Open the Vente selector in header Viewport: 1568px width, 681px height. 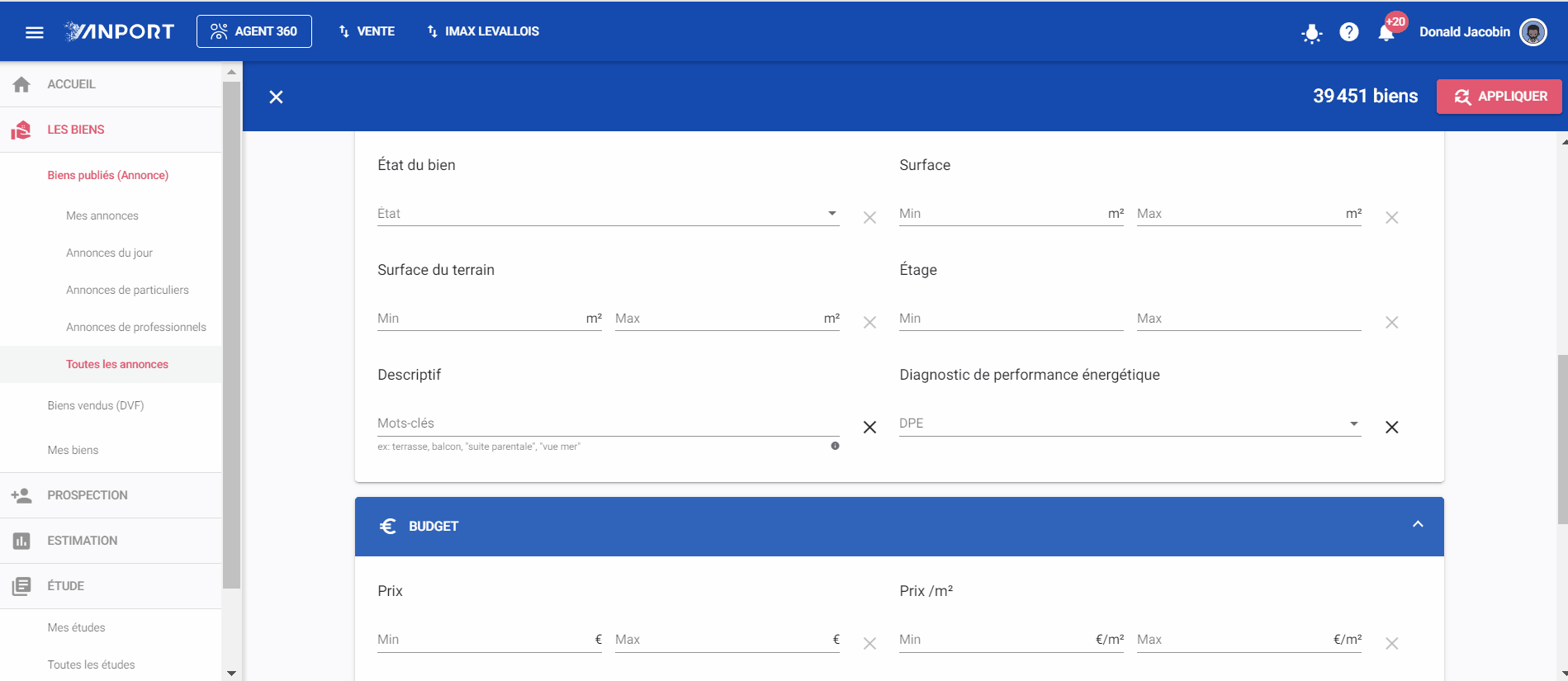(367, 31)
